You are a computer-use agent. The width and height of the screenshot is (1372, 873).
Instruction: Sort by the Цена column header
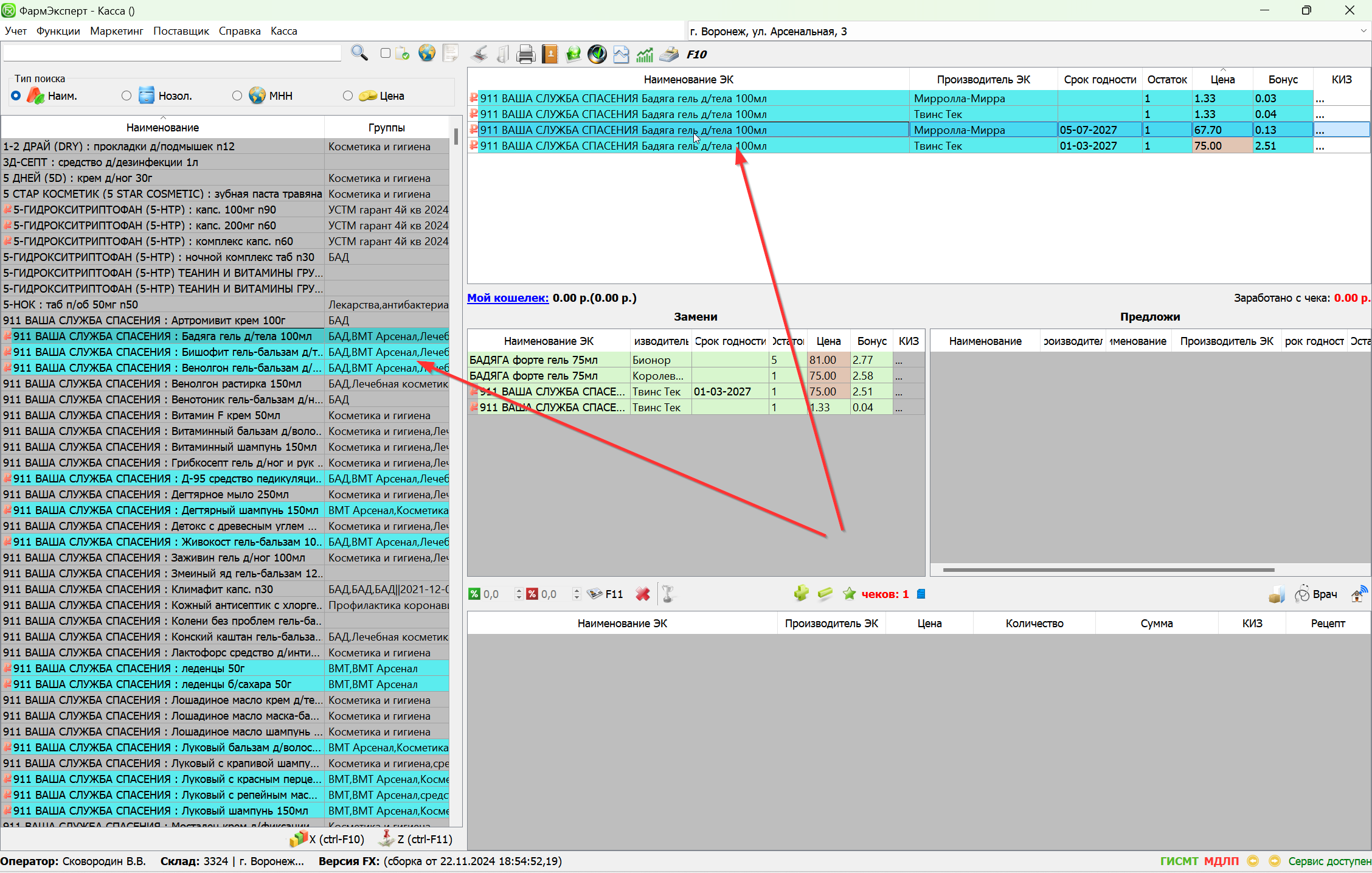tap(1222, 80)
